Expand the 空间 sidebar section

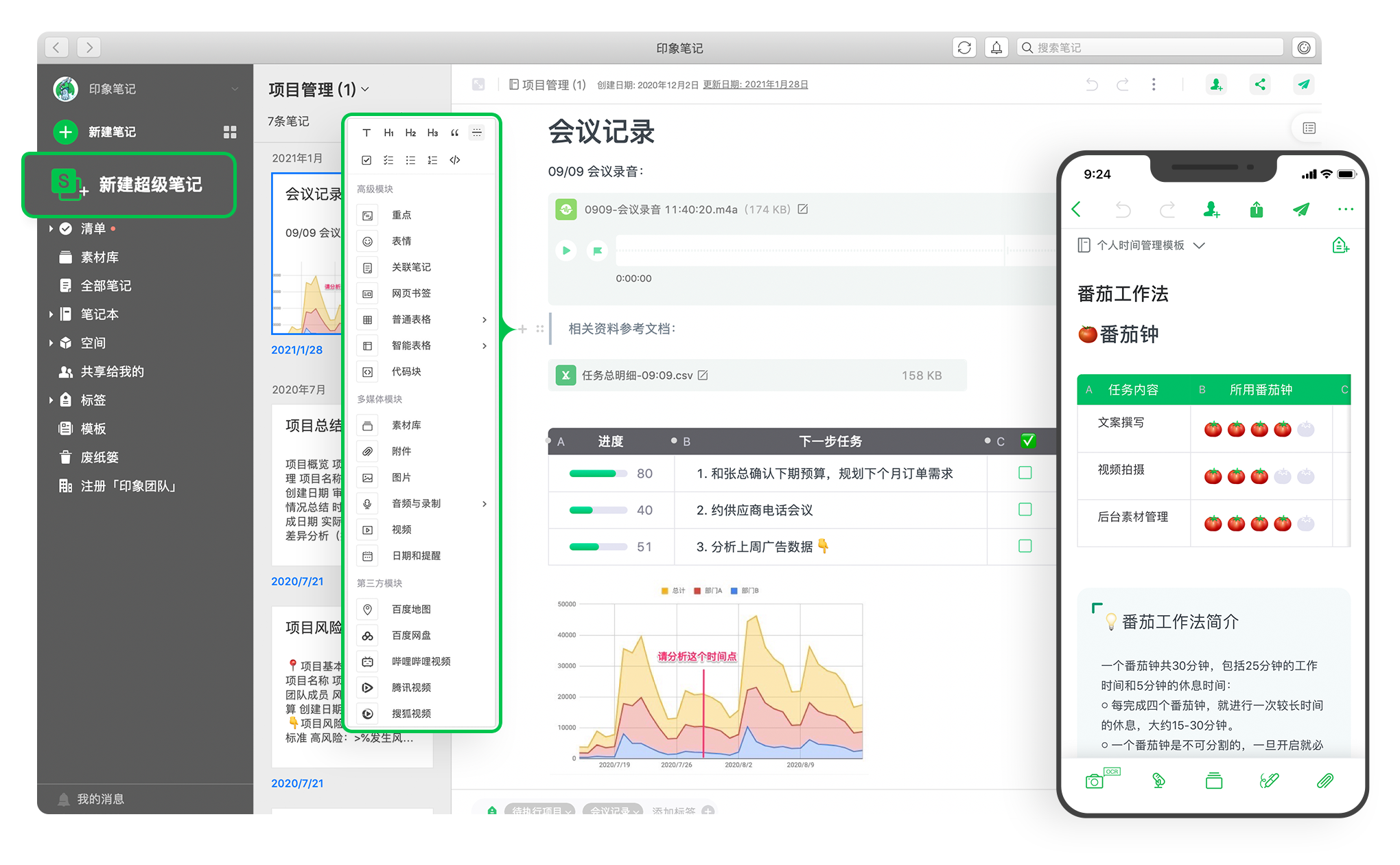(x=51, y=343)
